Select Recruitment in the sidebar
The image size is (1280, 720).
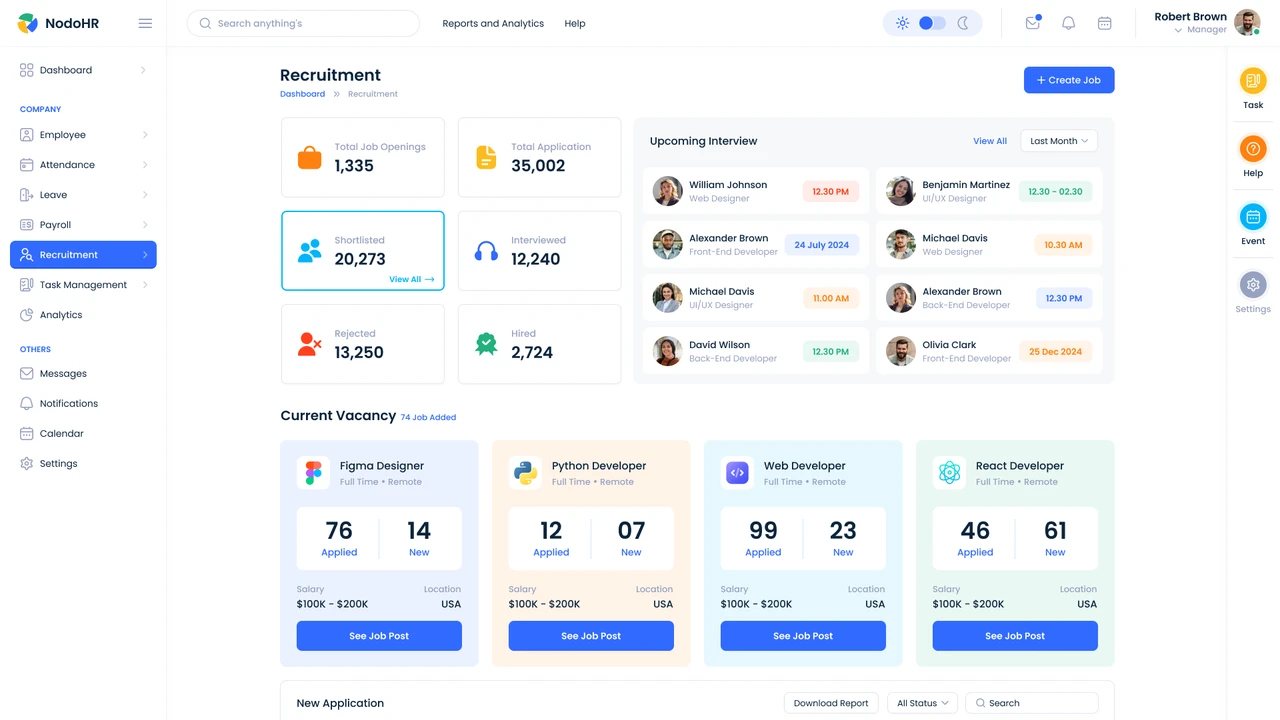point(83,255)
